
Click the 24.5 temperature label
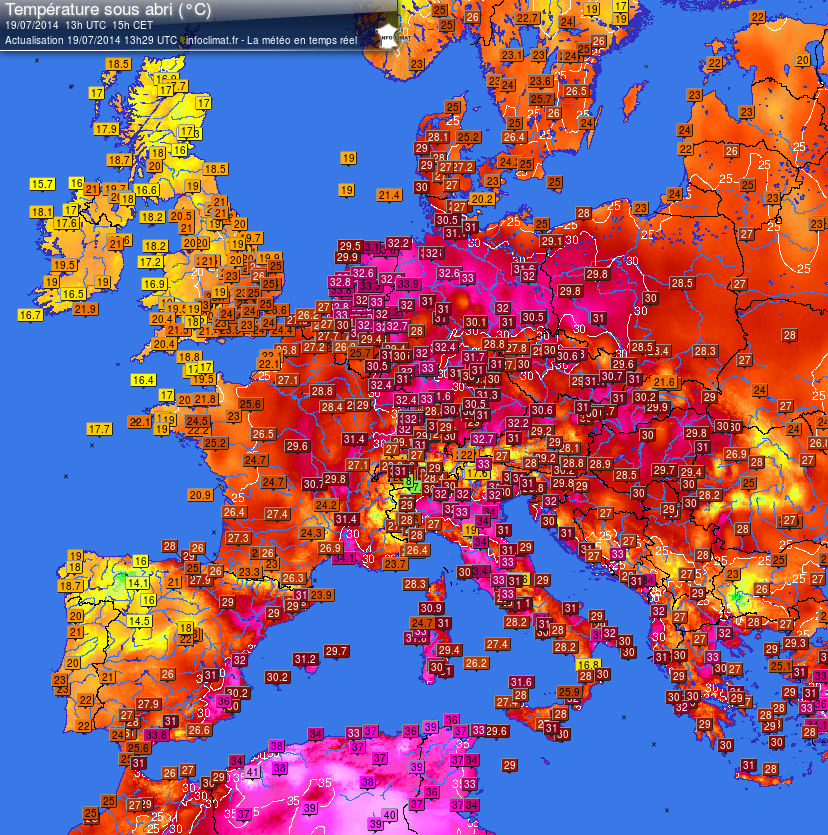coord(198,421)
